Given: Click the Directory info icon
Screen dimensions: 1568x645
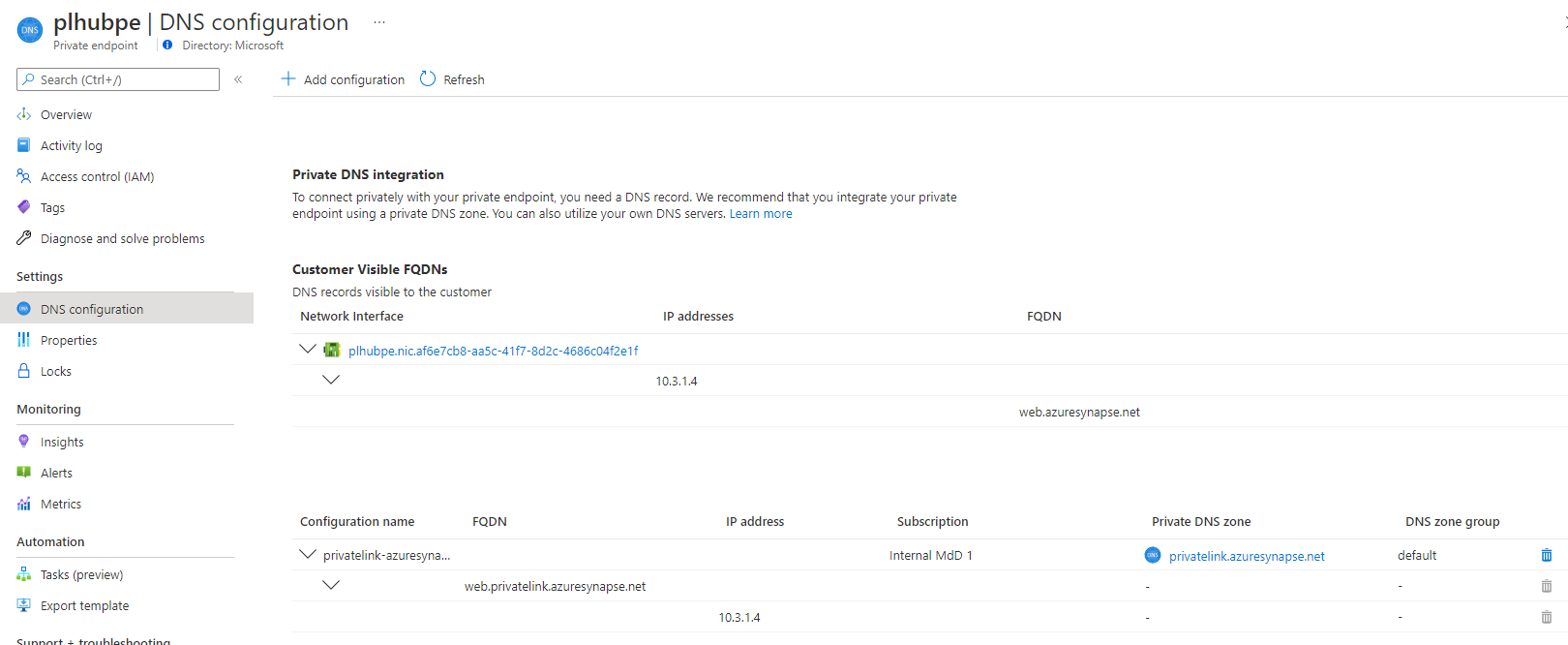Looking at the screenshot, I should point(167,46).
